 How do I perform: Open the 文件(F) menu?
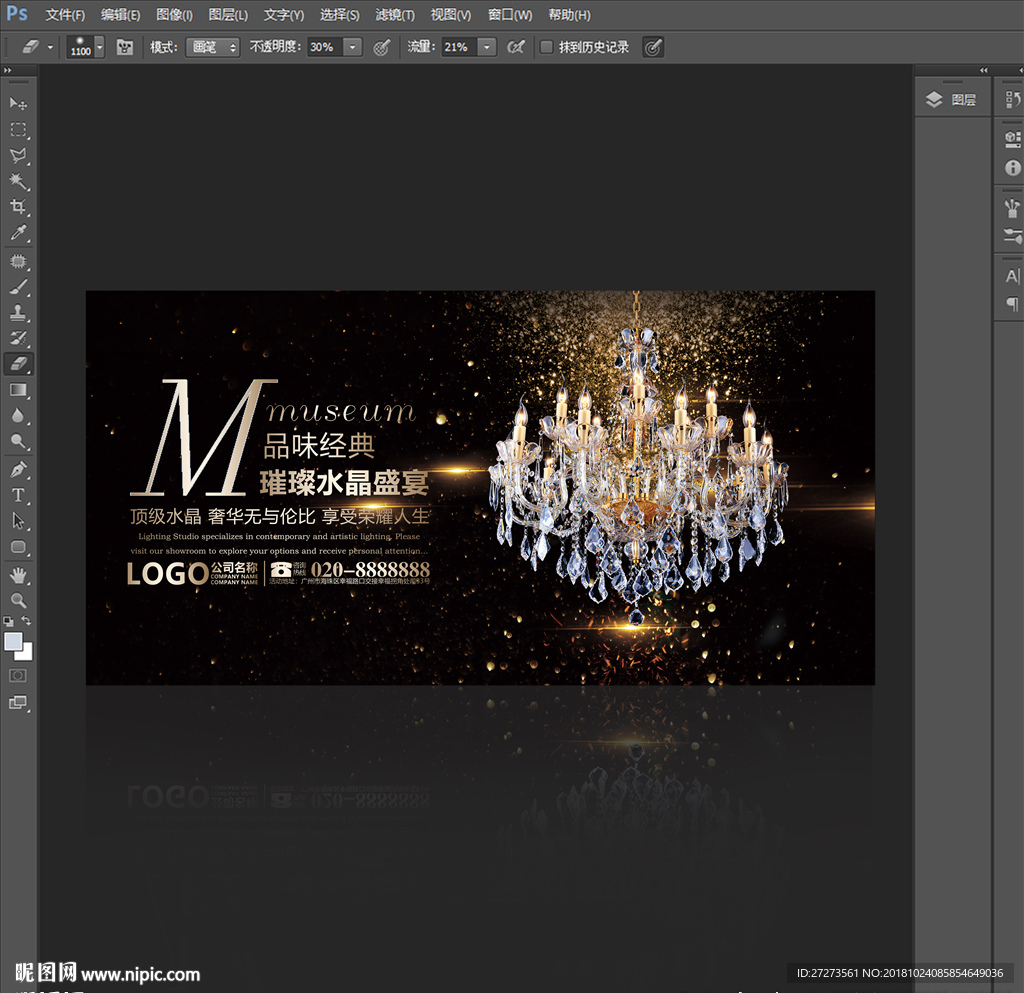65,14
